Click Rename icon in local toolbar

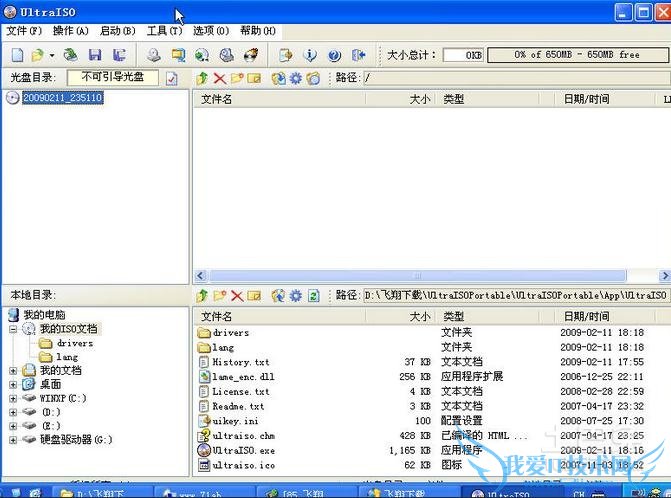pyautogui.click(x=254, y=296)
